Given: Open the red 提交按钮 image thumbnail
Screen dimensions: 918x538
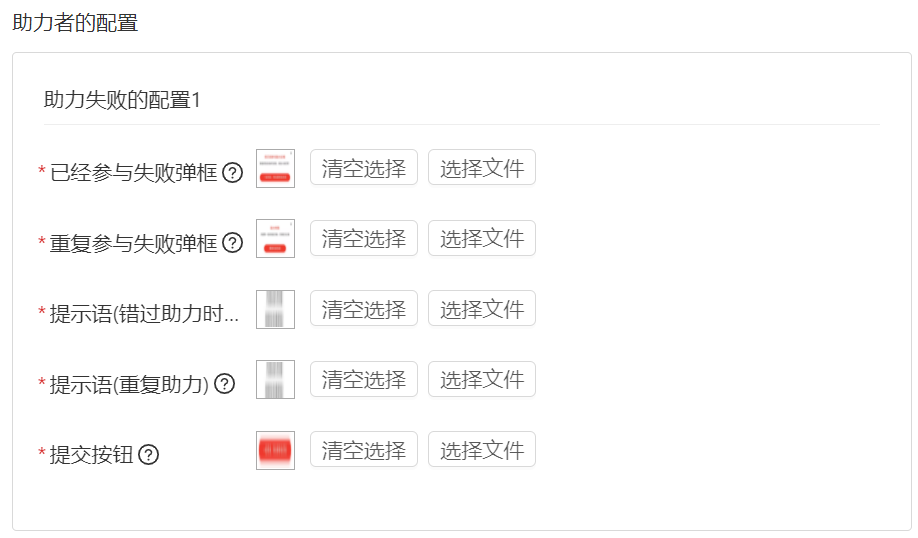Looking at the screenshot, I should pyautogui.click(x=275, y=450).
